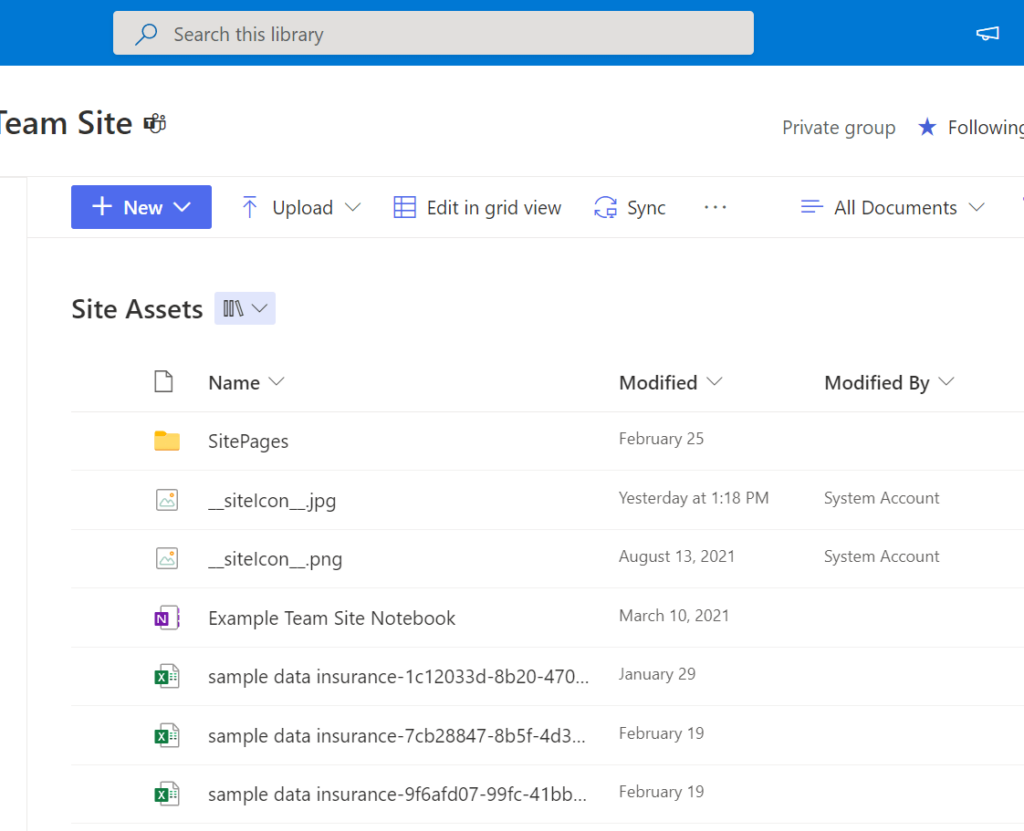Image resolution: width=1024 pixels, height=831 pixels.
Task: Click the Site Assets heading
Action: tap(137, 309)
